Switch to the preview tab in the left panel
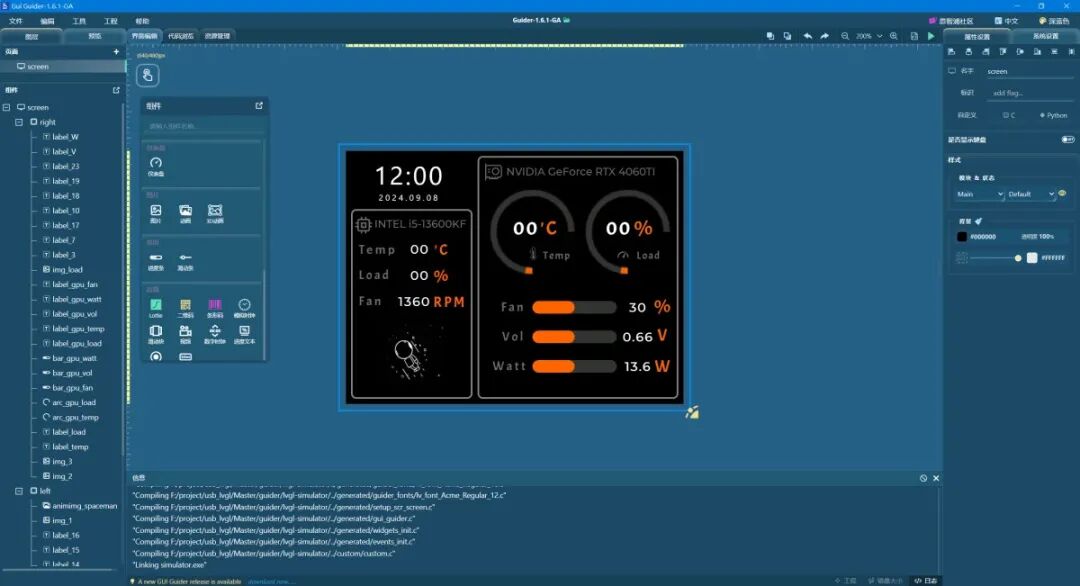1080x586 pixels. tap(94, 36)
